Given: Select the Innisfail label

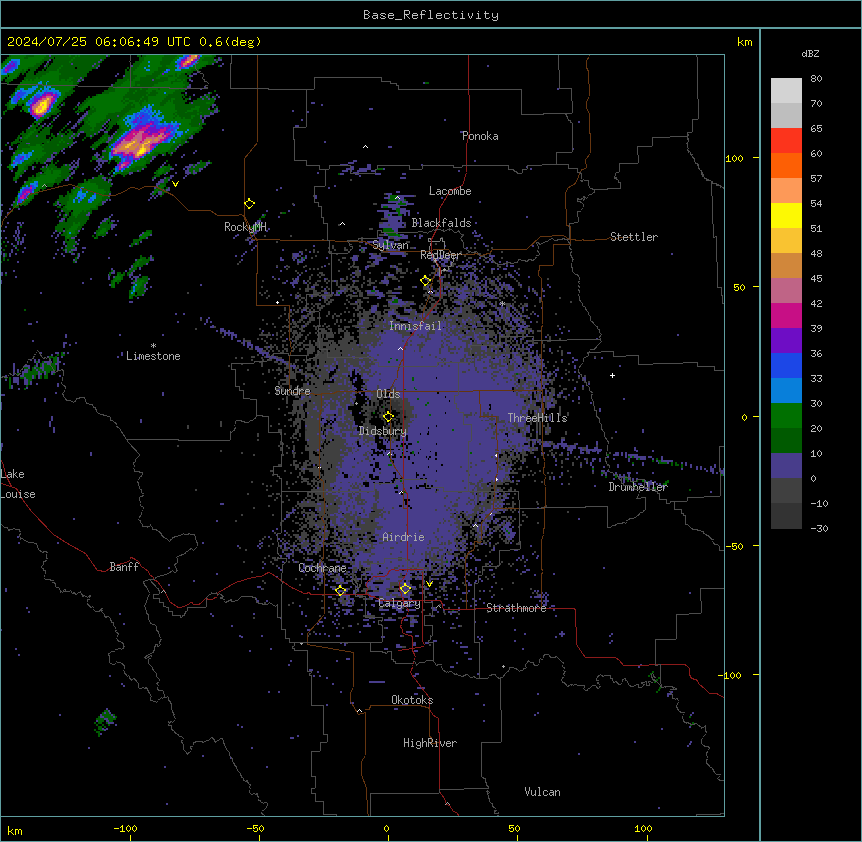Looking at the screenshot, I should pyautogui.click(x=415, y=326).
